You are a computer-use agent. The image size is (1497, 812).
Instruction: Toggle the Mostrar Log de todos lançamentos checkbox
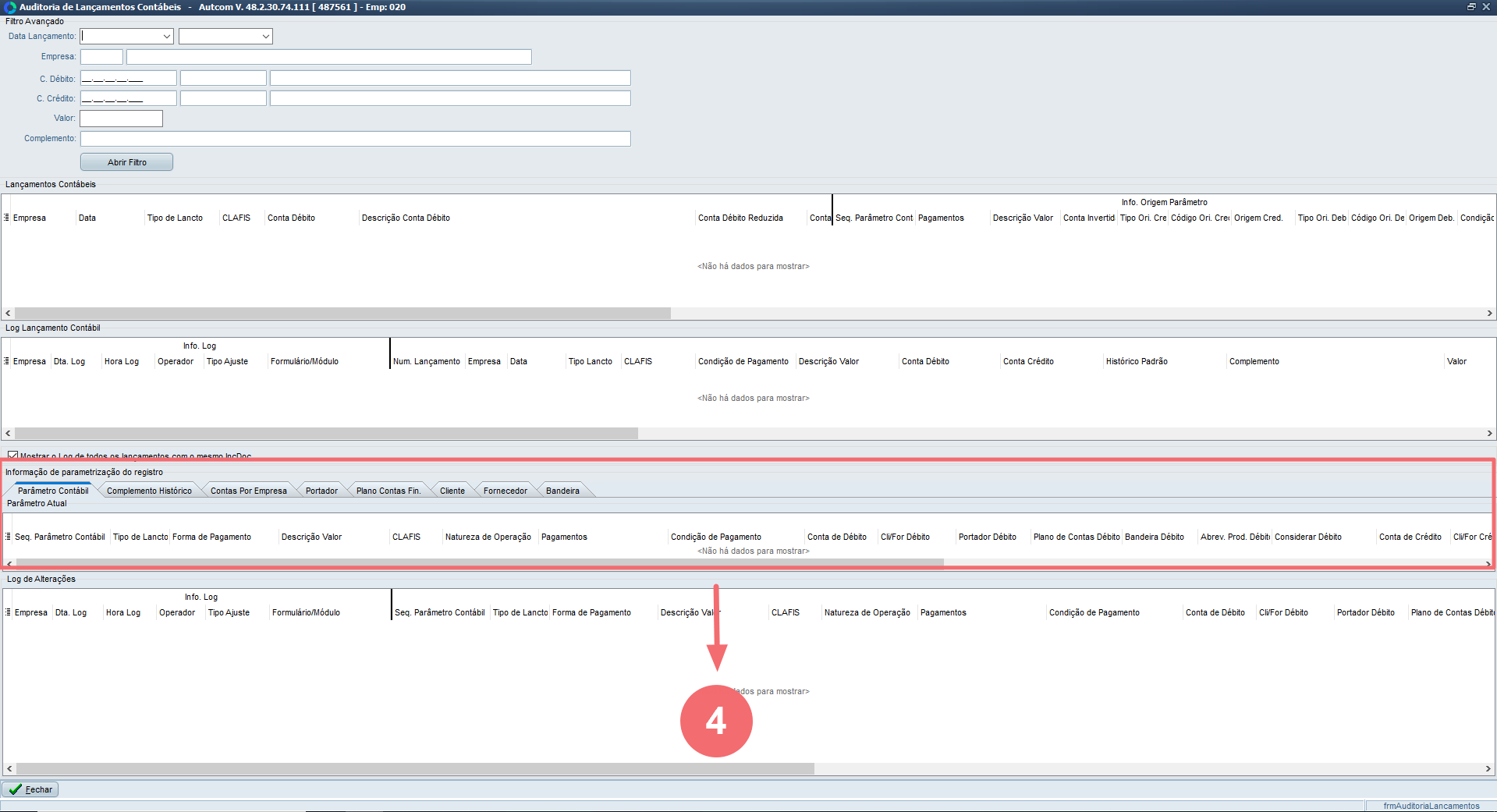(12, 455)
